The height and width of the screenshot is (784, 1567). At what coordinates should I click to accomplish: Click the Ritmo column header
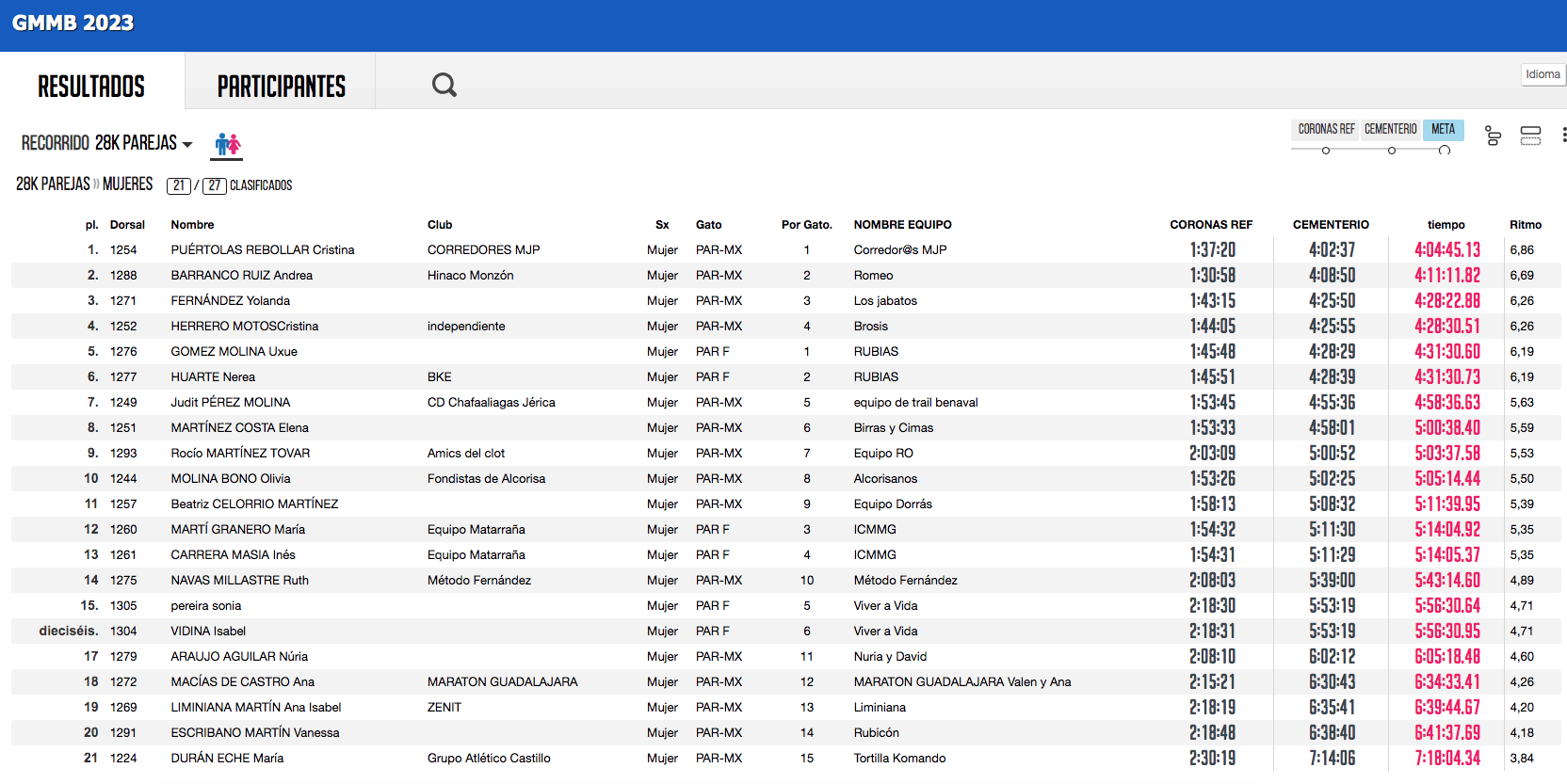tap(1525, 225)
